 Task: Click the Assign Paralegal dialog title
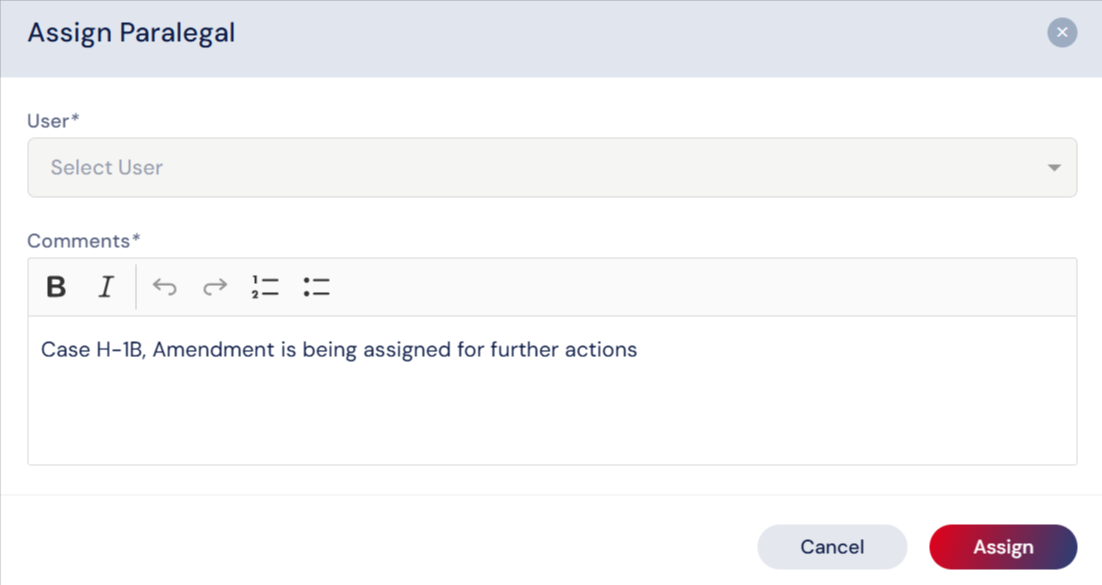131,33
